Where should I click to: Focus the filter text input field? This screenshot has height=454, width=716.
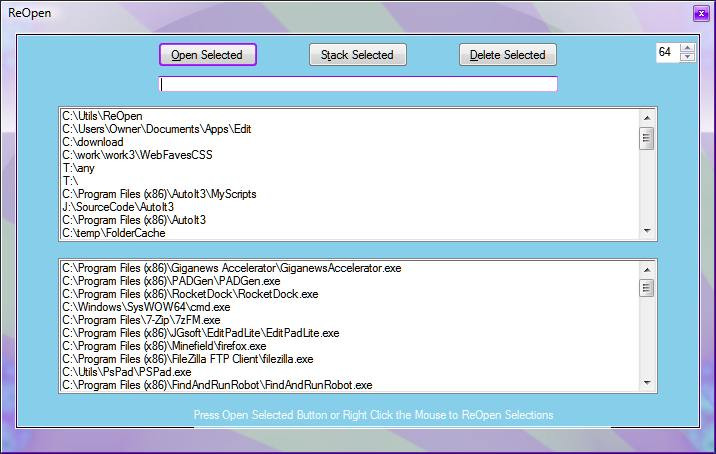358,84
